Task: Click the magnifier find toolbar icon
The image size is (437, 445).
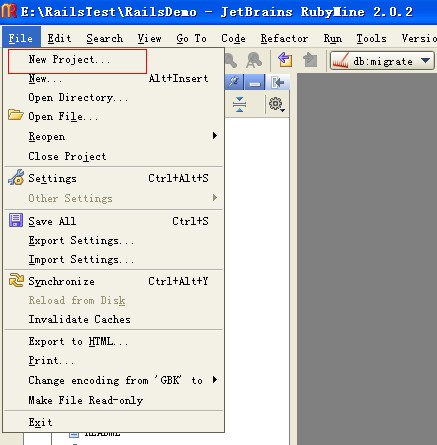Action: [x=231, y=60]
